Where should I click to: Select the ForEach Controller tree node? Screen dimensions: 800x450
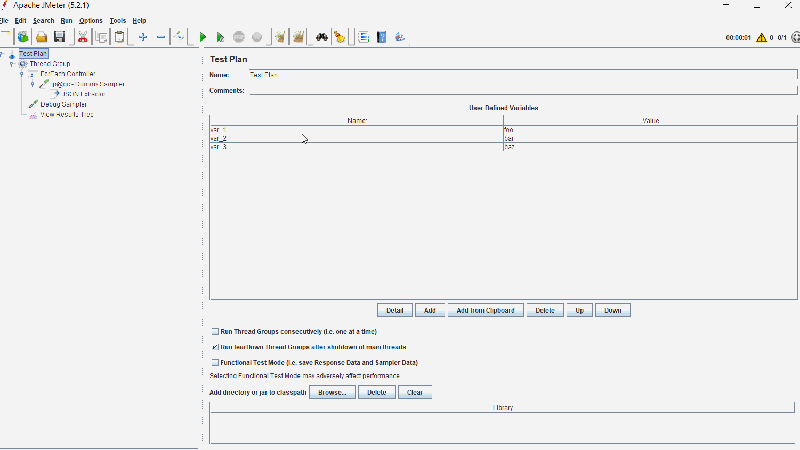67,73
